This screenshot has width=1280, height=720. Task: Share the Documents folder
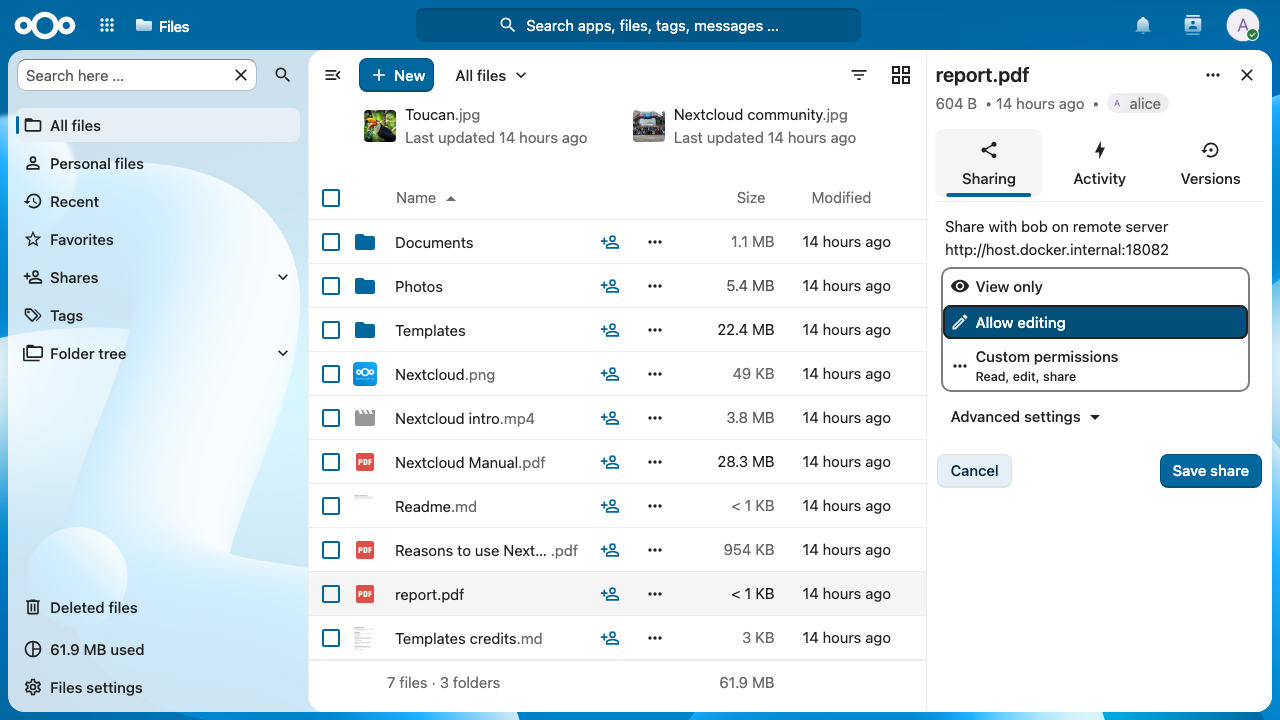(x=610, y=242)
